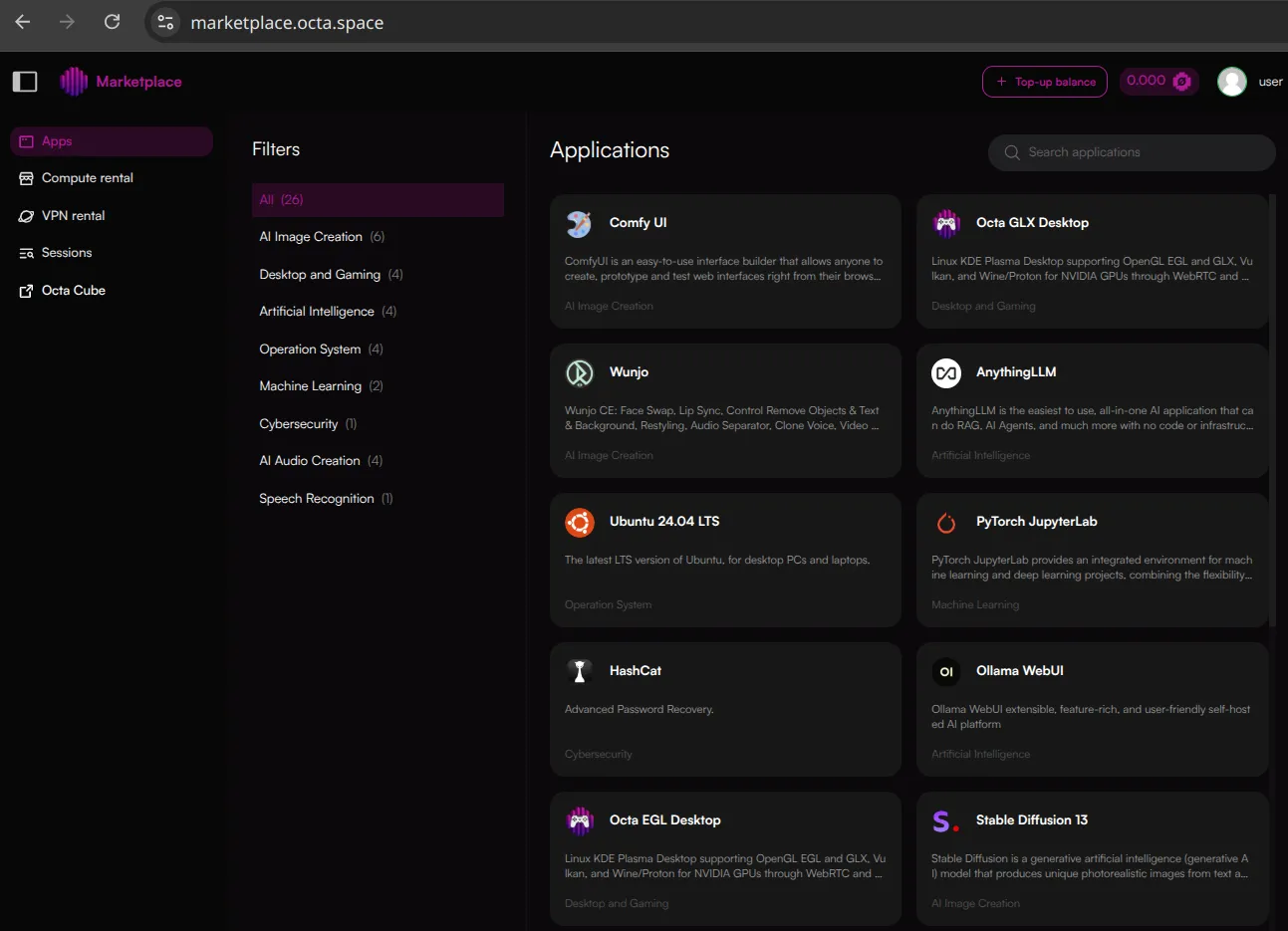Click the Wunjo card title

tap(629, 372)
